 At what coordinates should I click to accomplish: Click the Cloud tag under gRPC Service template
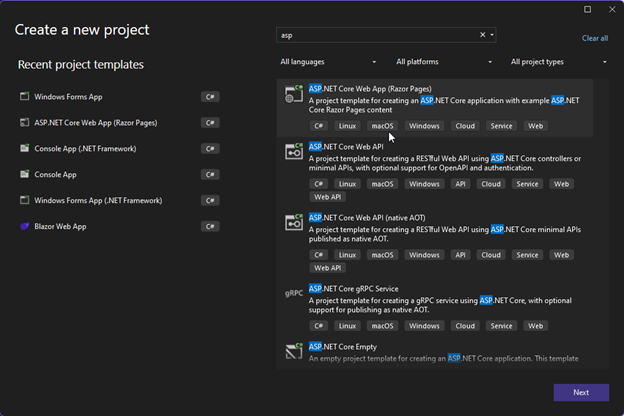click(x=465, y=326)
